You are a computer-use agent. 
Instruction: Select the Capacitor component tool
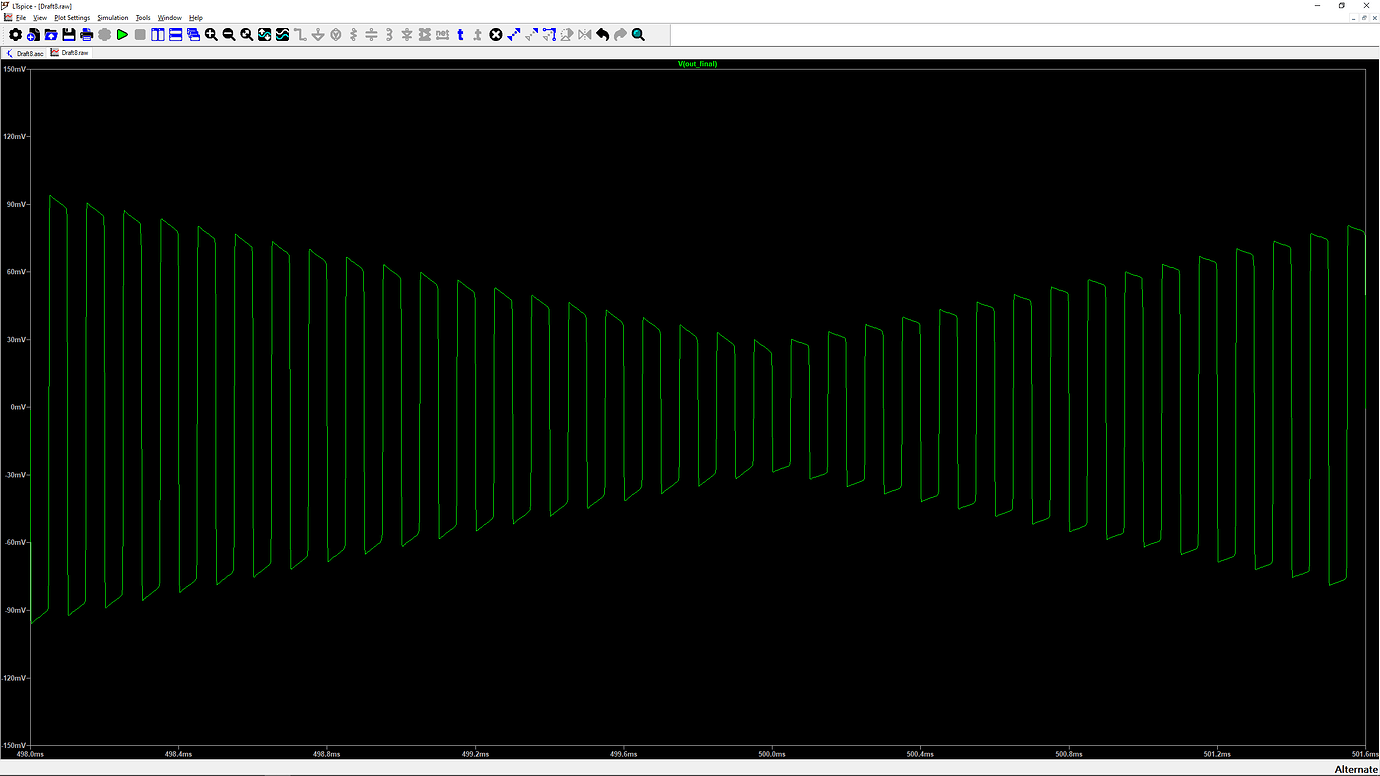[370, 34]
